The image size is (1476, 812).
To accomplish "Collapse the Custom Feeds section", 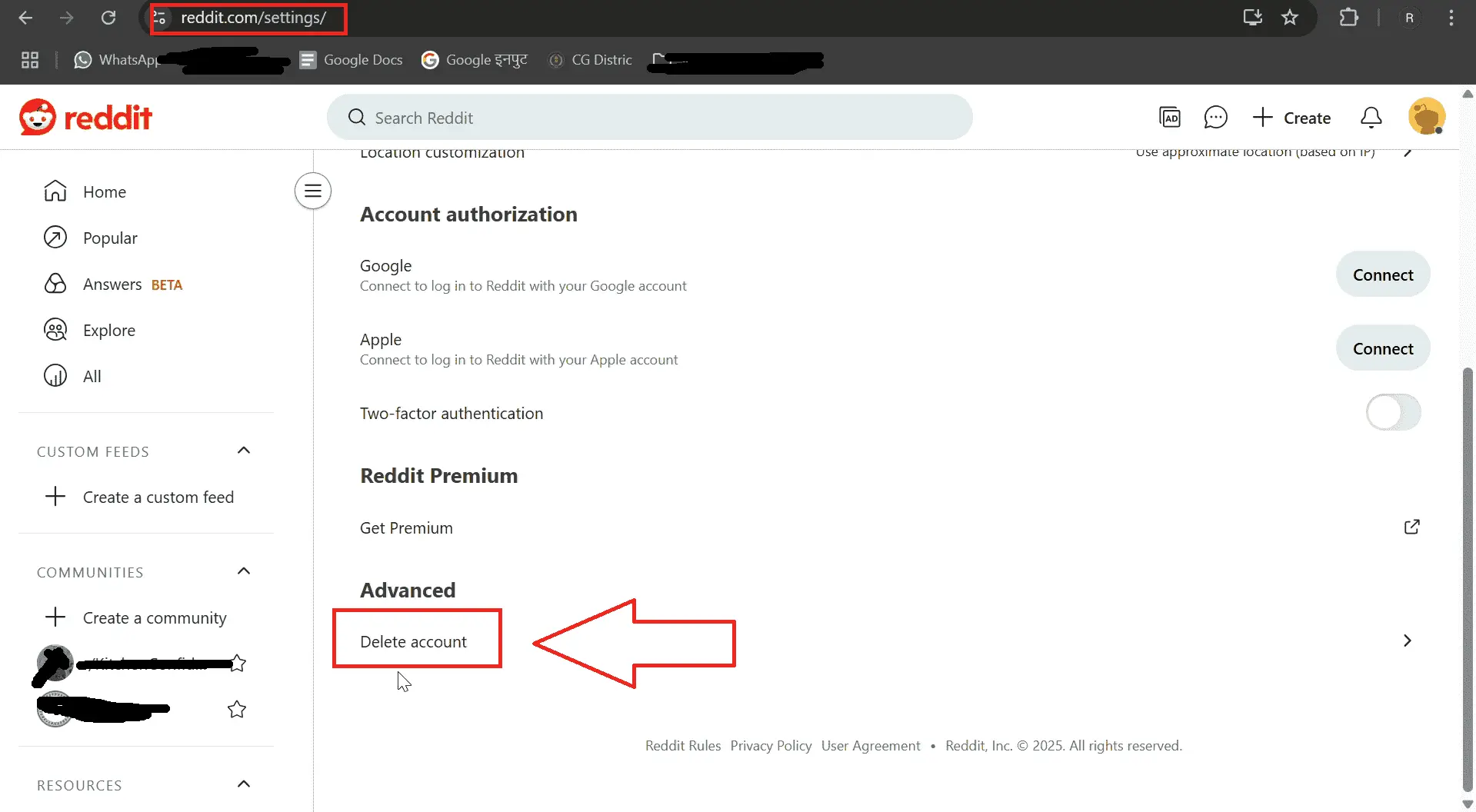I will click(x=244, y=450).
